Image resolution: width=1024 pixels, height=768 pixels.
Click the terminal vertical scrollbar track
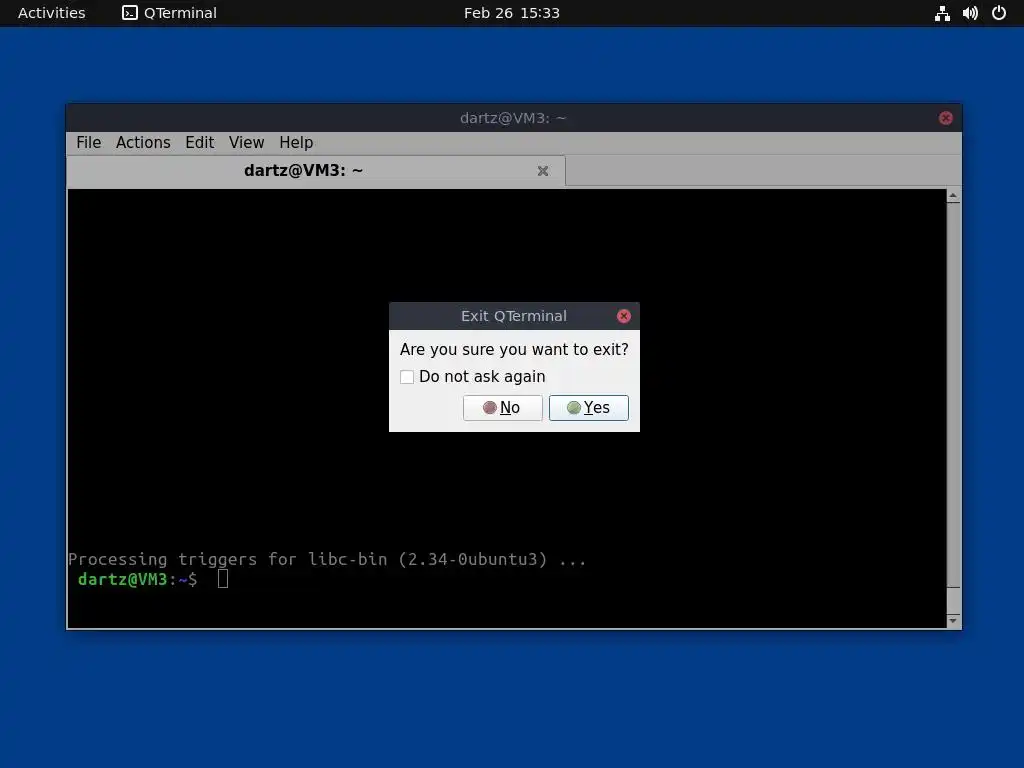click(953, 395)
